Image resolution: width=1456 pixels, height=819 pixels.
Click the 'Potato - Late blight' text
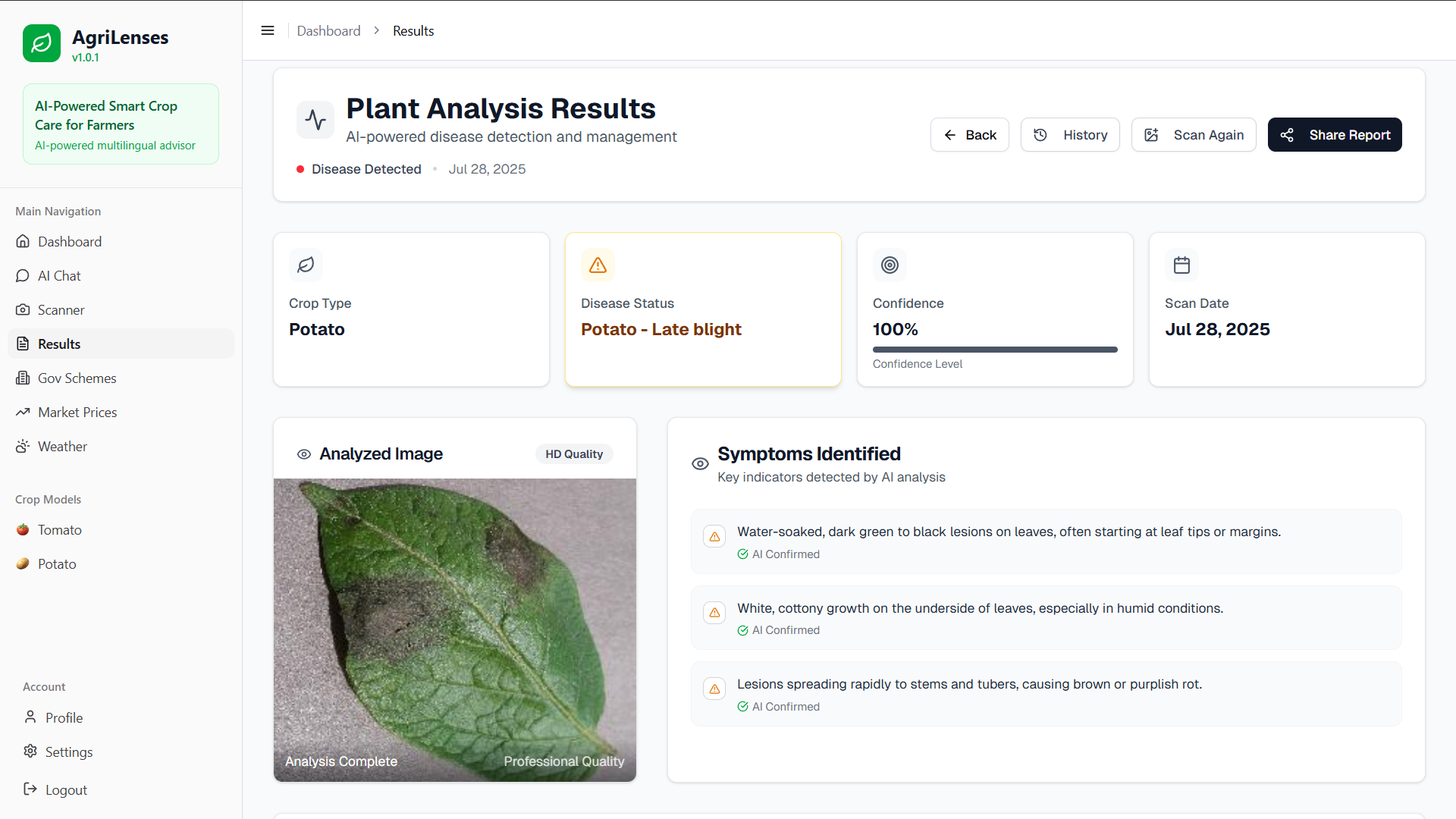pyautogui.click(x=661, y=329)
